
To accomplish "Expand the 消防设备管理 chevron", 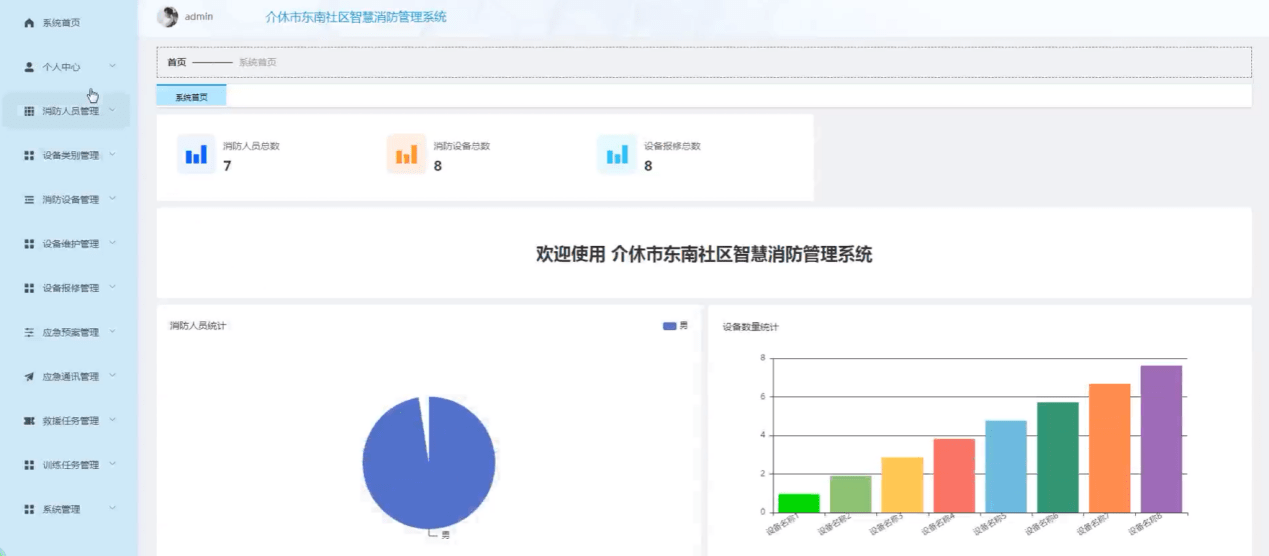I will [x=112, y=198].
